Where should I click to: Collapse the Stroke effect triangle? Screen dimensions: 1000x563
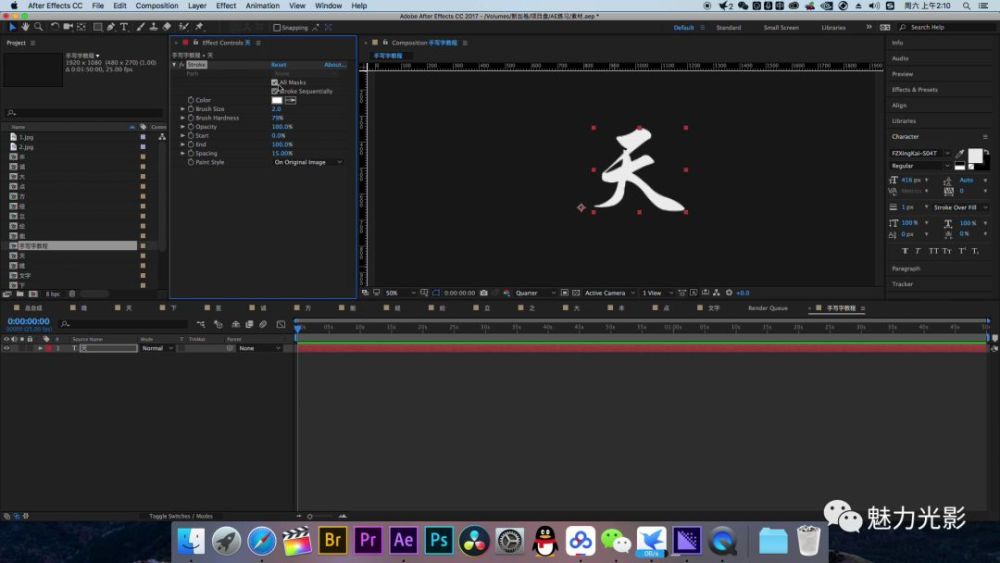pyautogui.click(x=174, y=64)
